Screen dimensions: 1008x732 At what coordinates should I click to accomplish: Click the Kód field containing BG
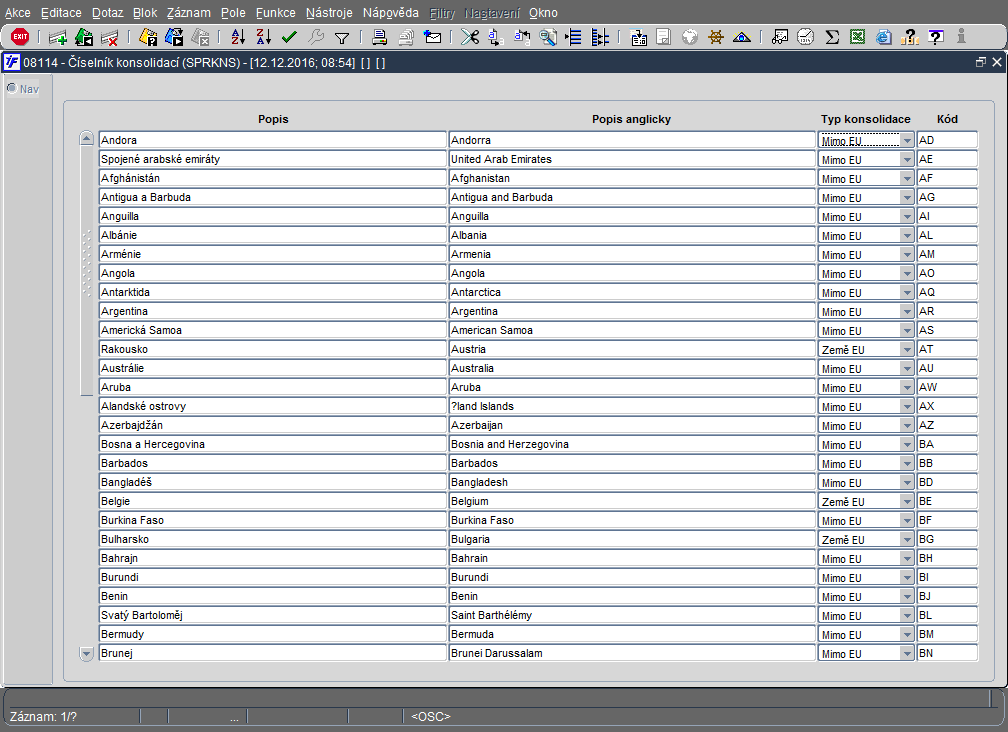947,539
